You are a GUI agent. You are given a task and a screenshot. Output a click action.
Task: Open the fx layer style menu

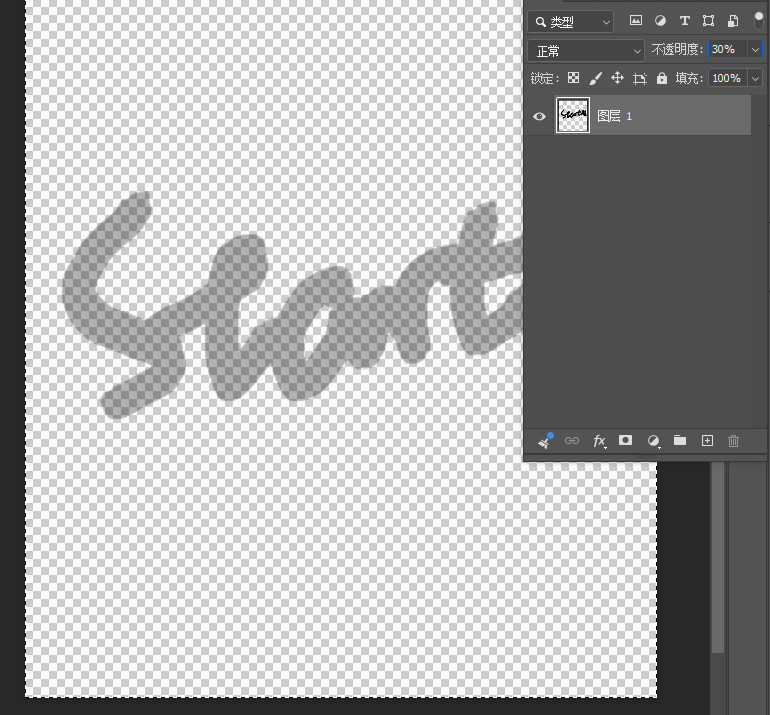point(600,441)
